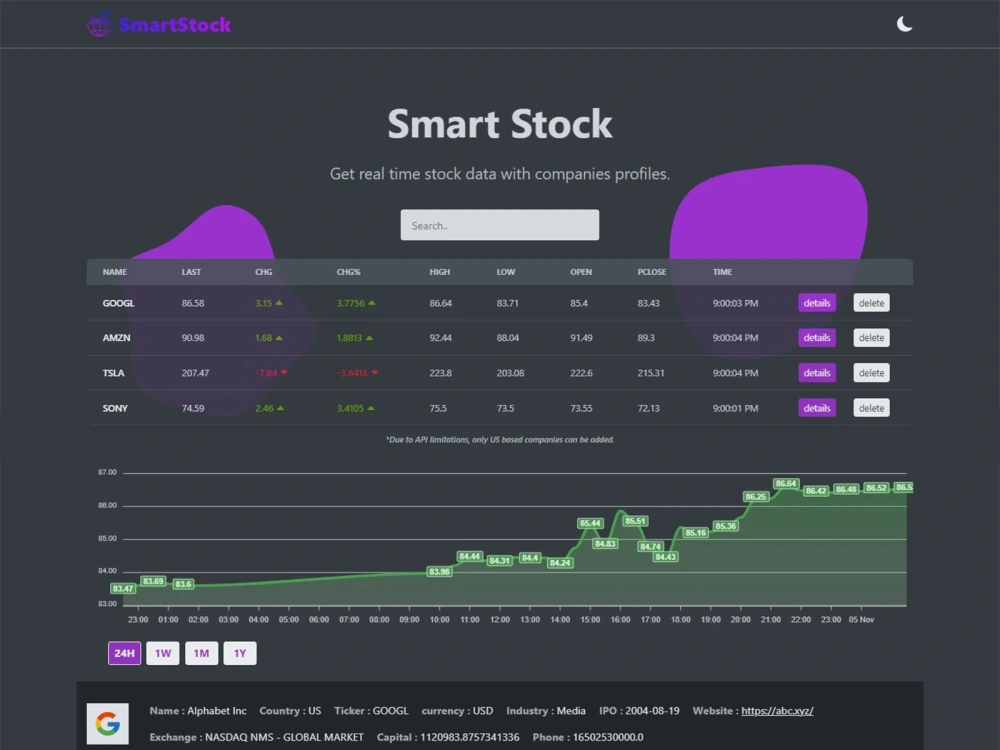Click the green up arrow beside 3.4105
Screen dimensions: 1000x750
(371, 408)
